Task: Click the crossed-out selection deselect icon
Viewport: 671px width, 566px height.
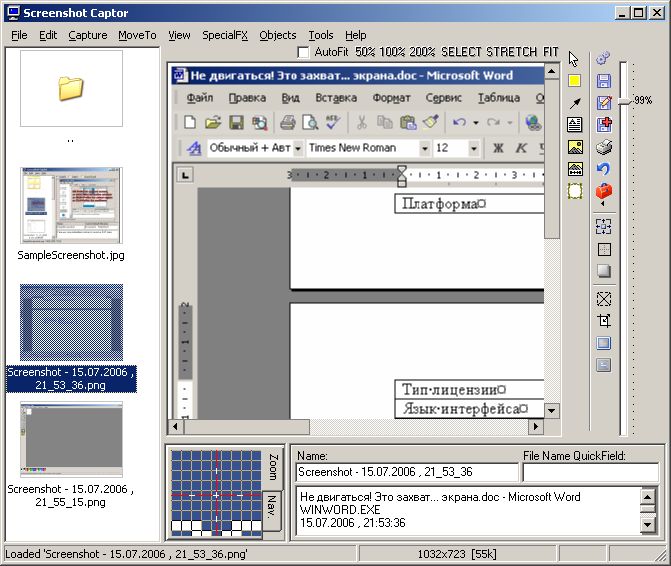Action: 604,299
